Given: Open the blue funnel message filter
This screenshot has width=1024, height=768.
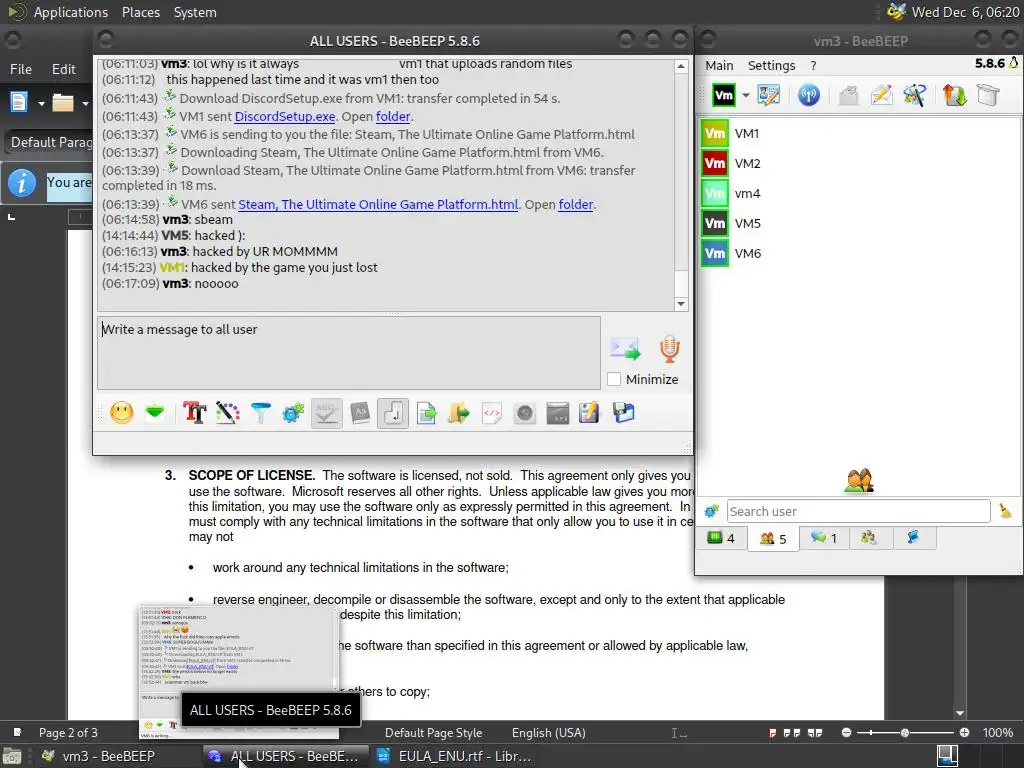Looking at the screenshot, I should click(x=260, y=413).
